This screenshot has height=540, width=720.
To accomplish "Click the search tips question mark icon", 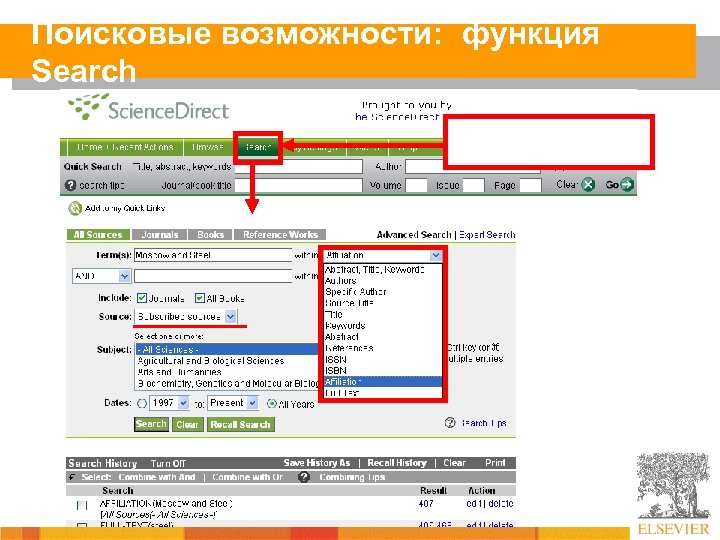I will [70, 186].
